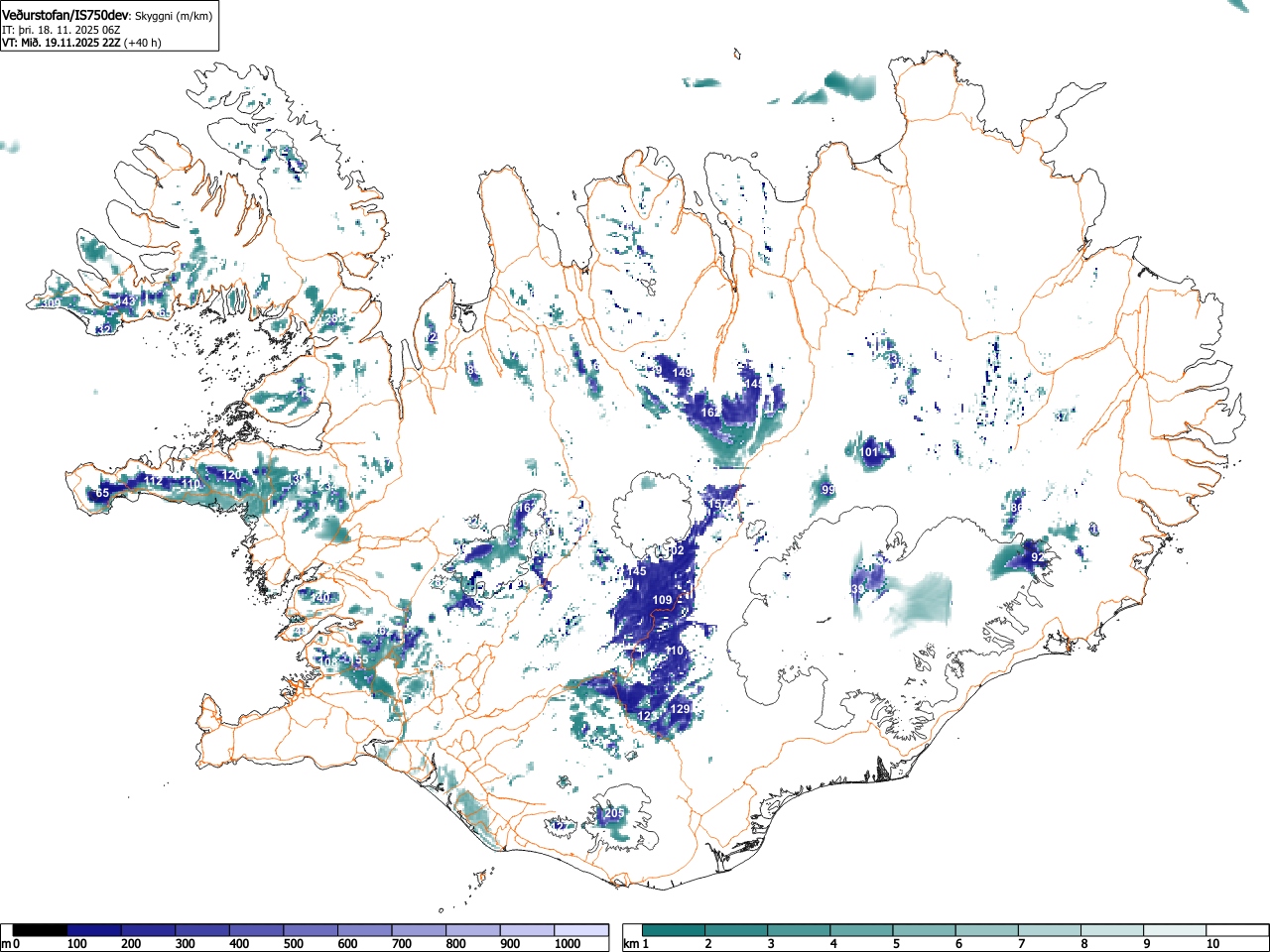Select the 5–6 km teal legend swatch

coord(926,930)
